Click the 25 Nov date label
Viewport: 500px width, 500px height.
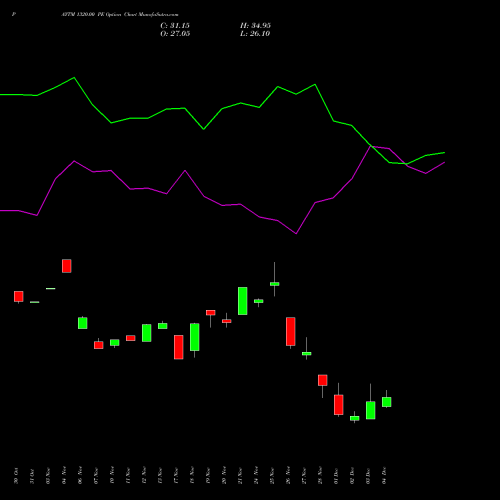[x=272, y=476]
